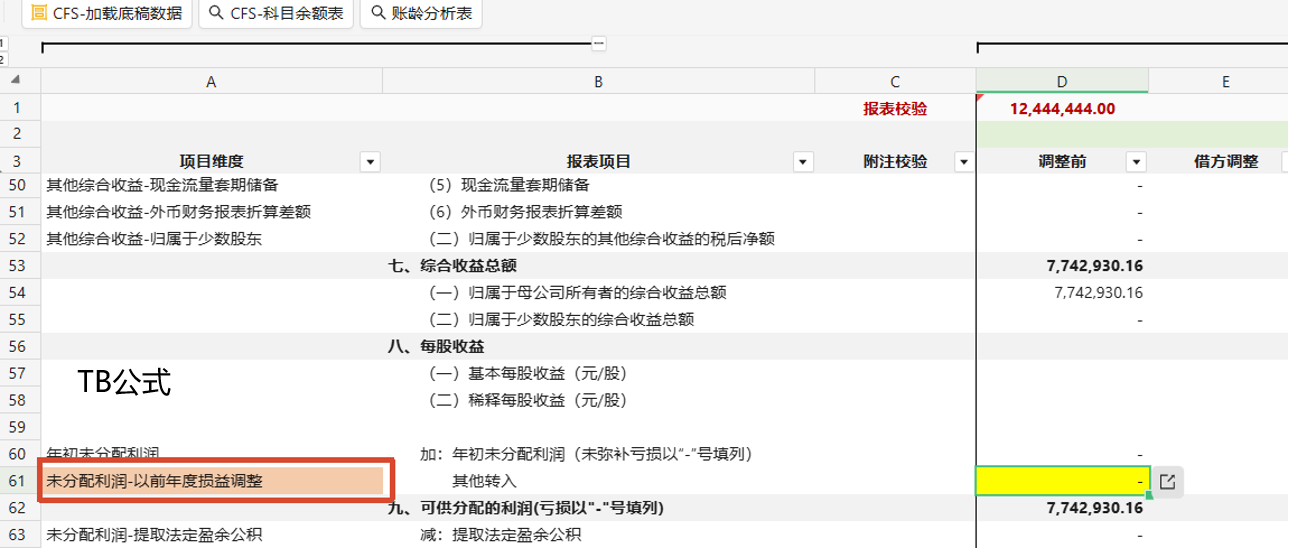Select cell 未分配利润-以前年度损益调整

211,481
